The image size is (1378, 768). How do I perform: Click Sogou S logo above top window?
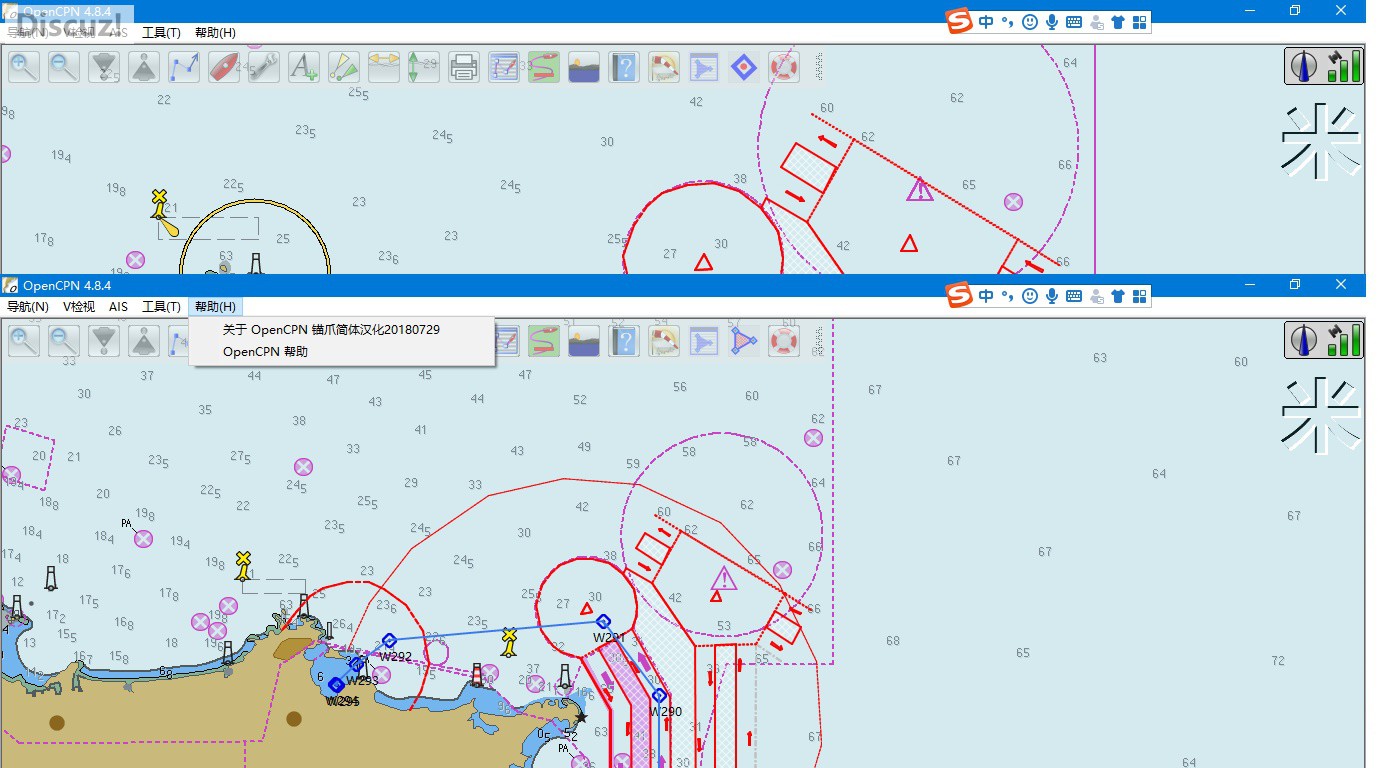coord(960,21)
